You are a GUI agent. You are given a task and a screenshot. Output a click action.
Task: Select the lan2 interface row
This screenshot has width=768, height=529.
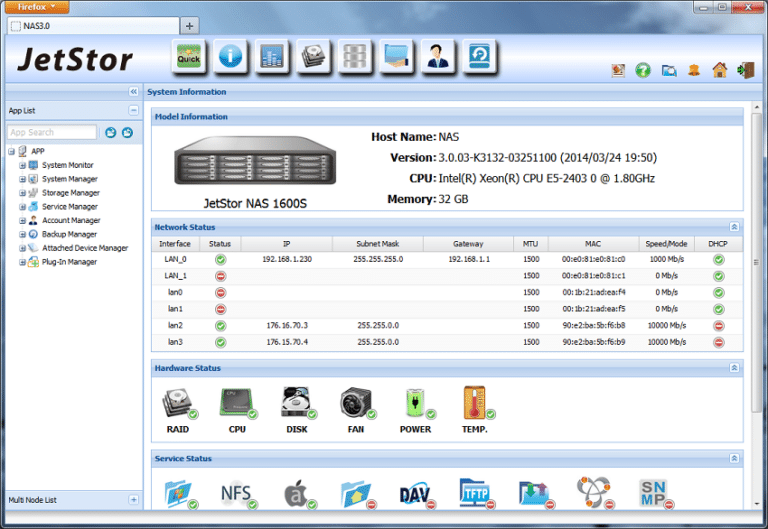[447, 325]
